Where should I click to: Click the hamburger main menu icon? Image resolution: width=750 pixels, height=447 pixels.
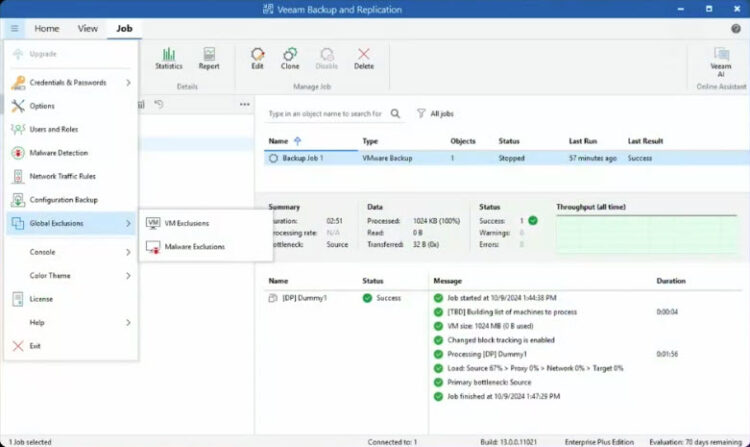tap(14, 29)
